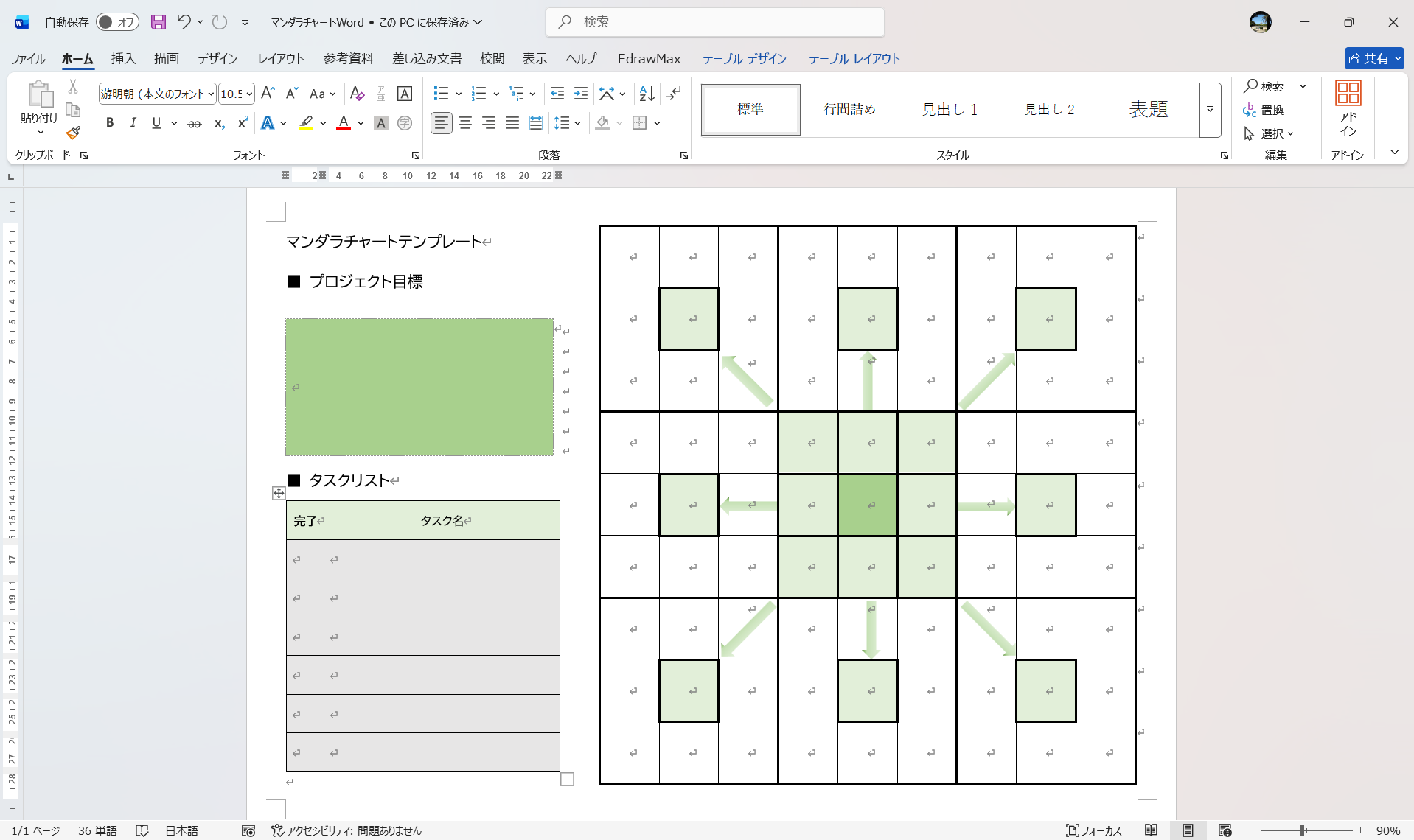
Task: Show or hide paragraph marks
Action: pos(673,94)
